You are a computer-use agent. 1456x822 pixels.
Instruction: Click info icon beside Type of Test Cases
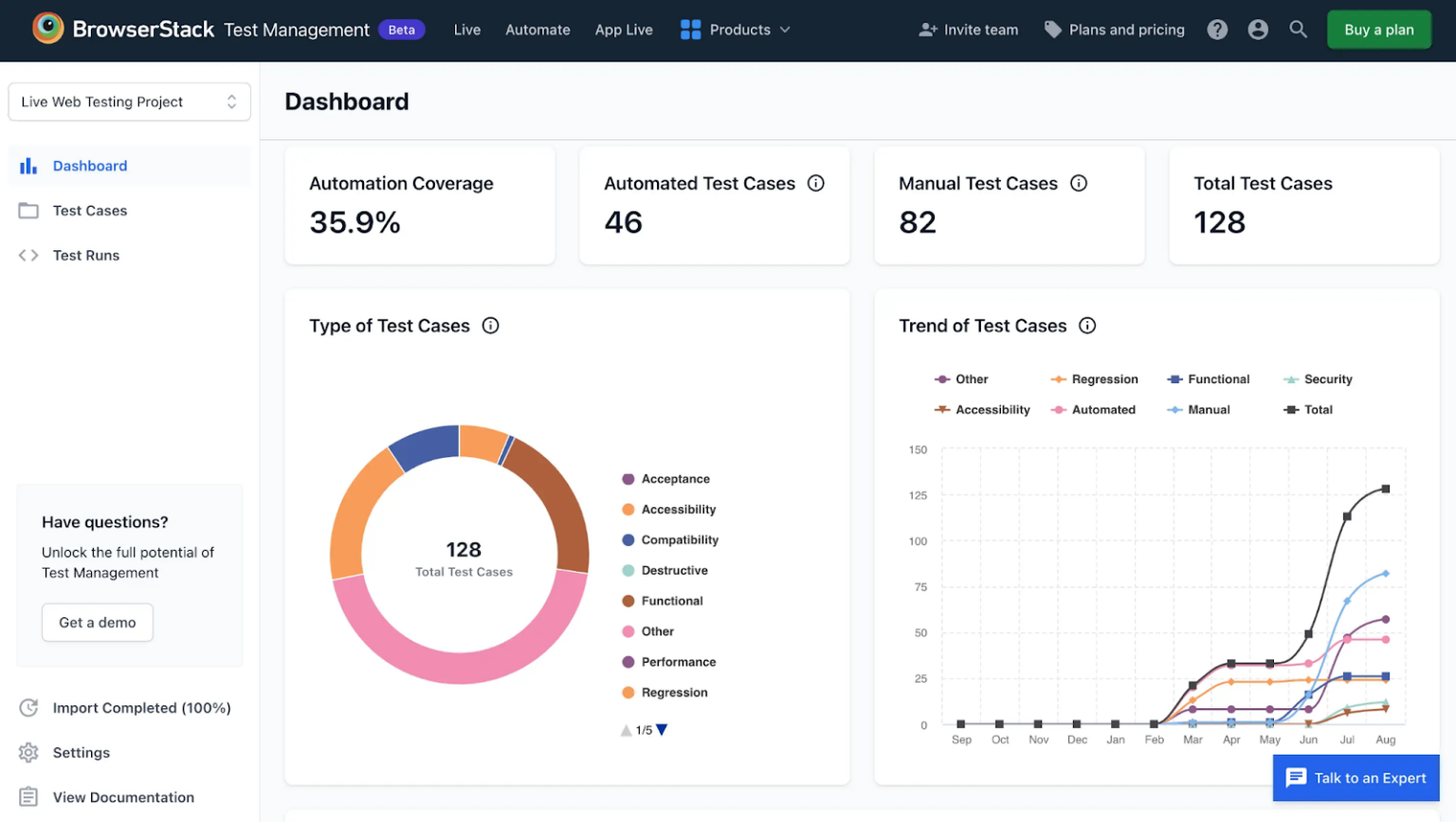(x=490, y=326)
